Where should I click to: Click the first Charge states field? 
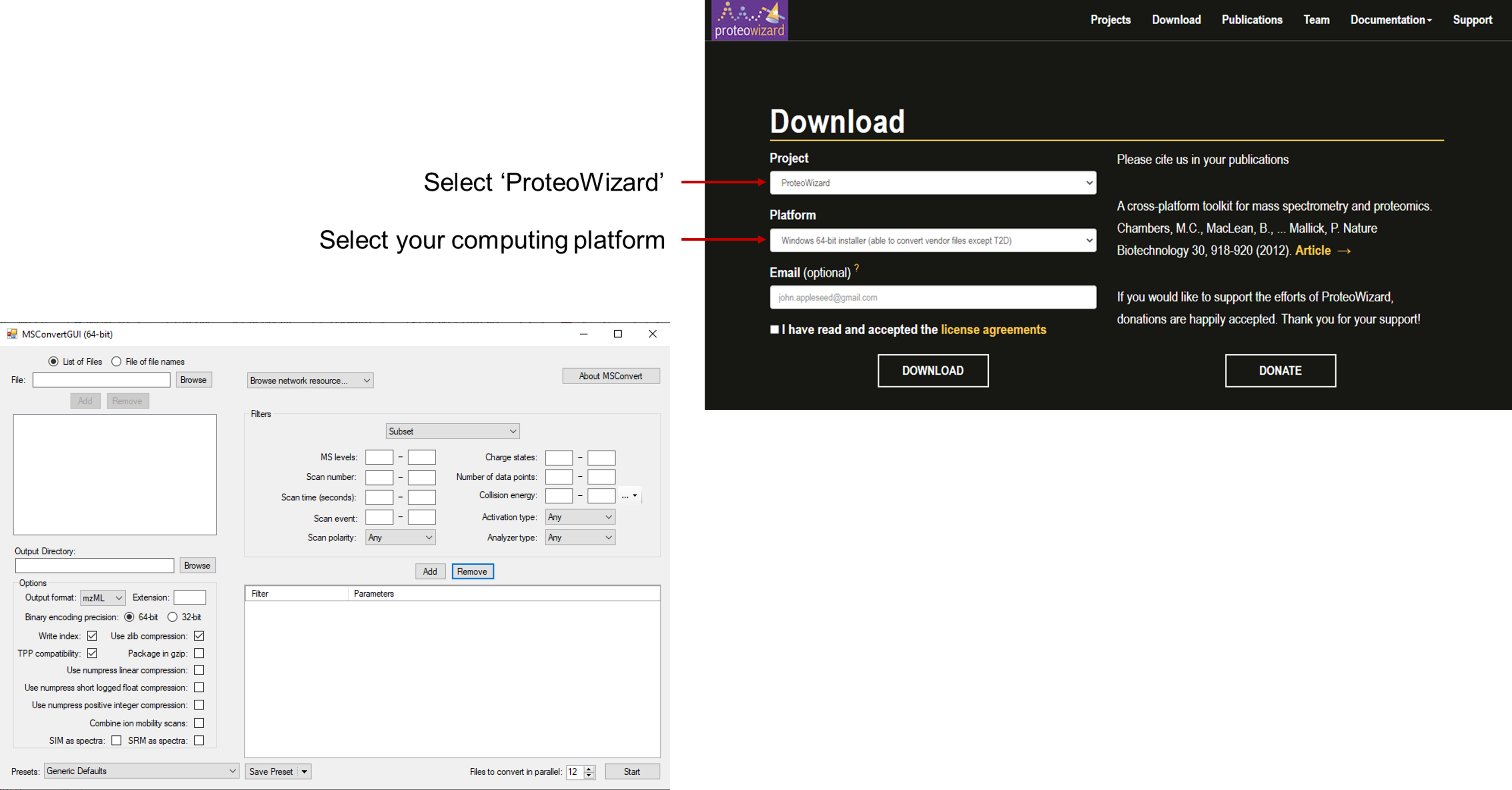[559, 457]
